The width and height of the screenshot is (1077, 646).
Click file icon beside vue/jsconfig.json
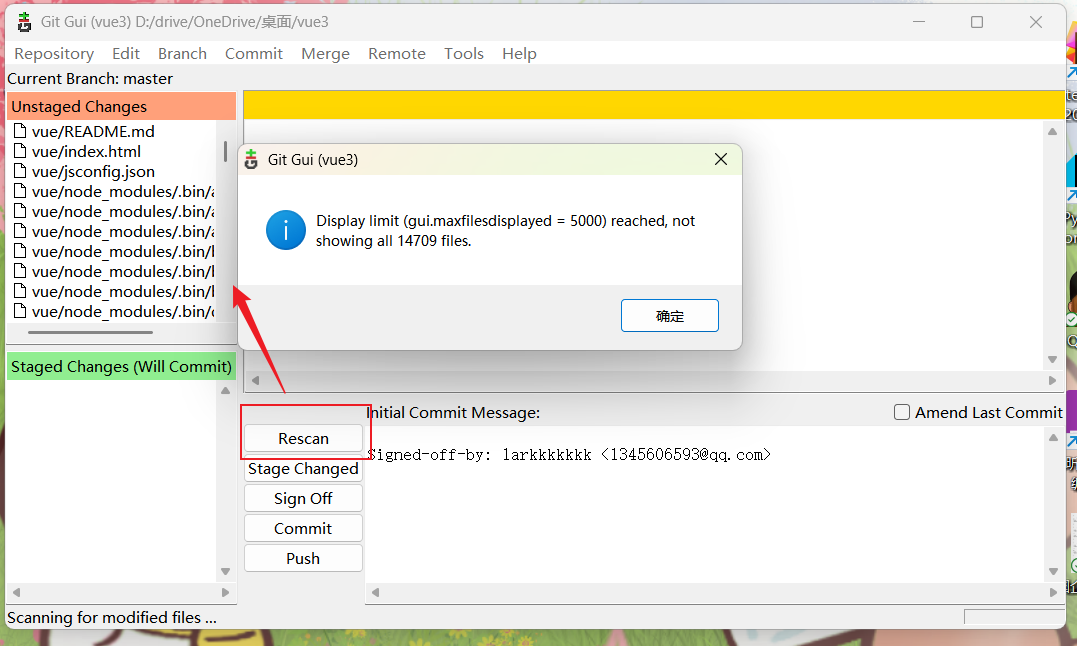[20, 171]
